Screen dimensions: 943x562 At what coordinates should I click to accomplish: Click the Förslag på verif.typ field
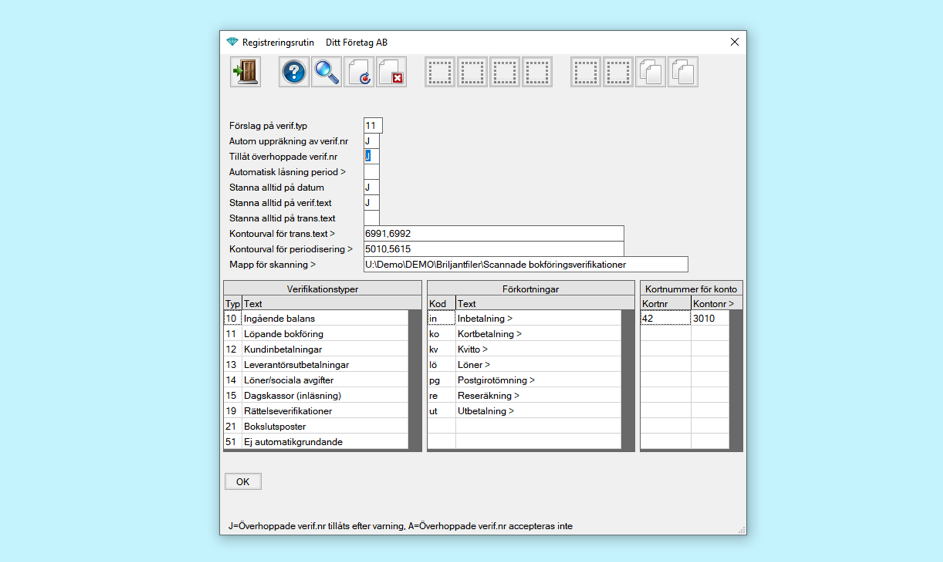373,126
